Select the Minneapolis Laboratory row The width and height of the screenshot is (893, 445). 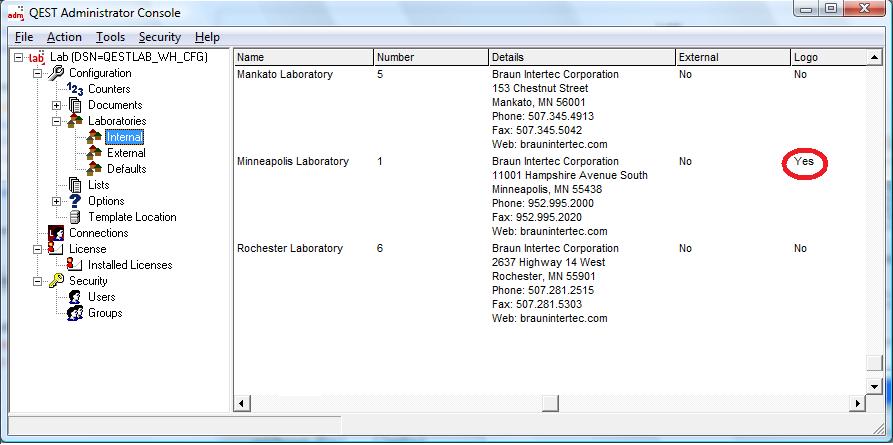pos(292,161)
